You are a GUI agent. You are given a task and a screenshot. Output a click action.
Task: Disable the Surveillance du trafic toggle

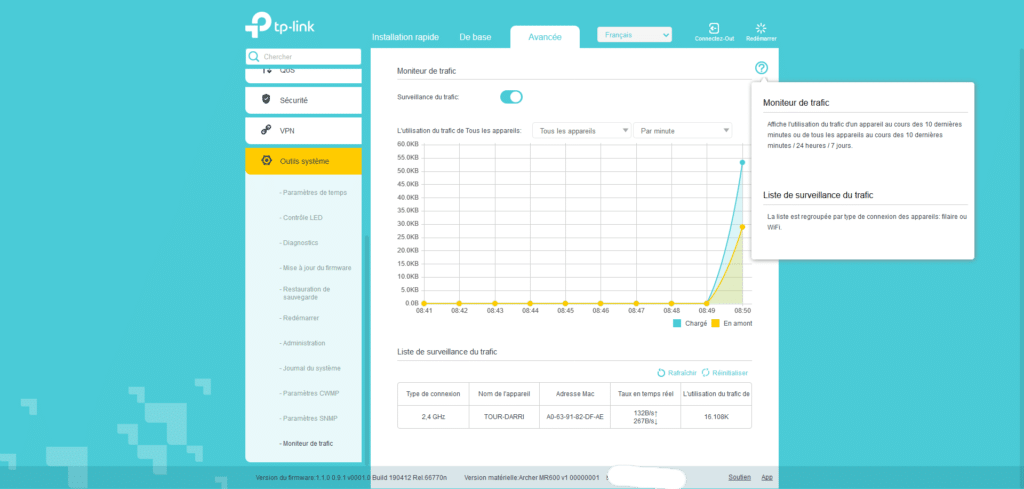pos(511,97)
